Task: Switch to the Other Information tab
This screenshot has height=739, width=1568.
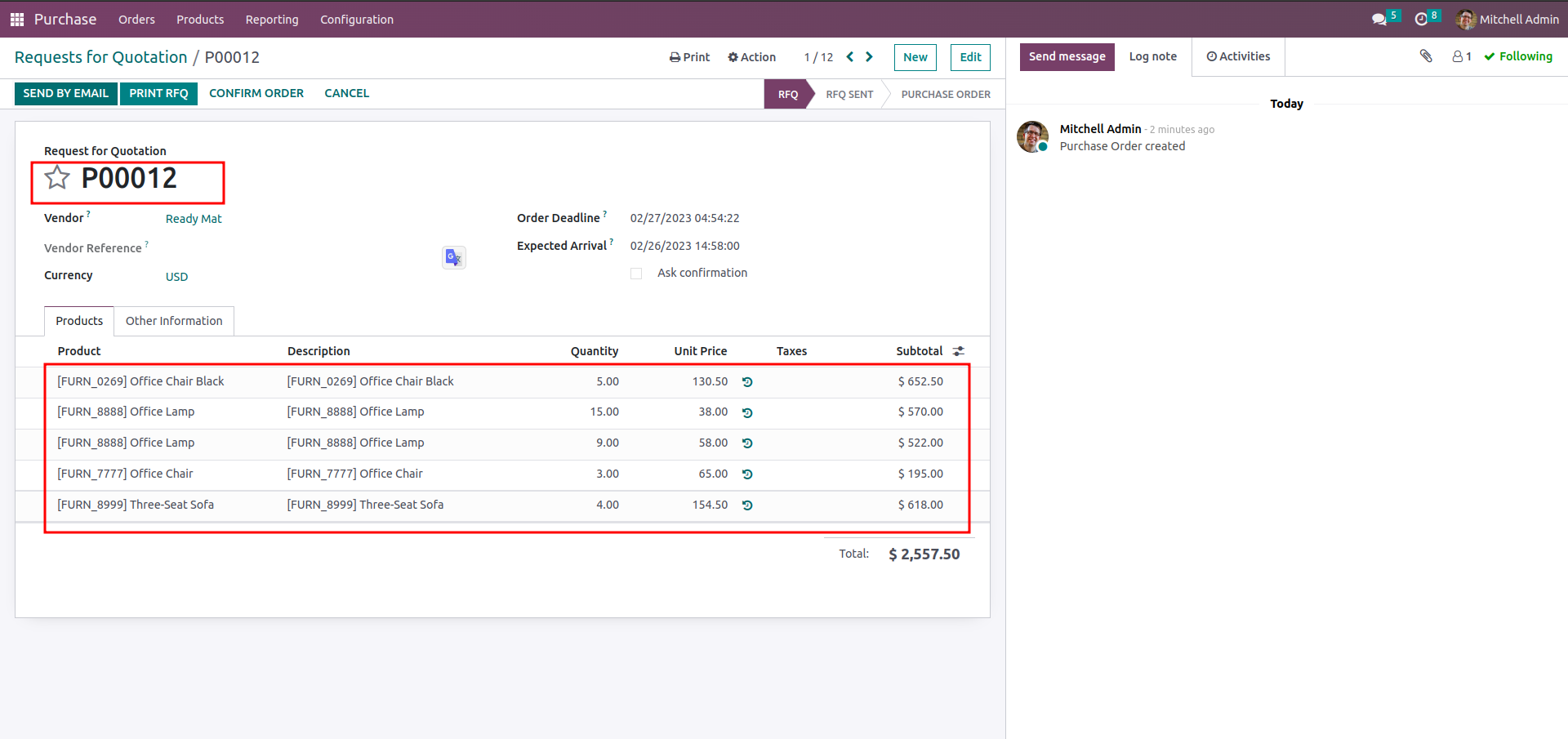Action: pyautogui.click(x=174, y=321)
